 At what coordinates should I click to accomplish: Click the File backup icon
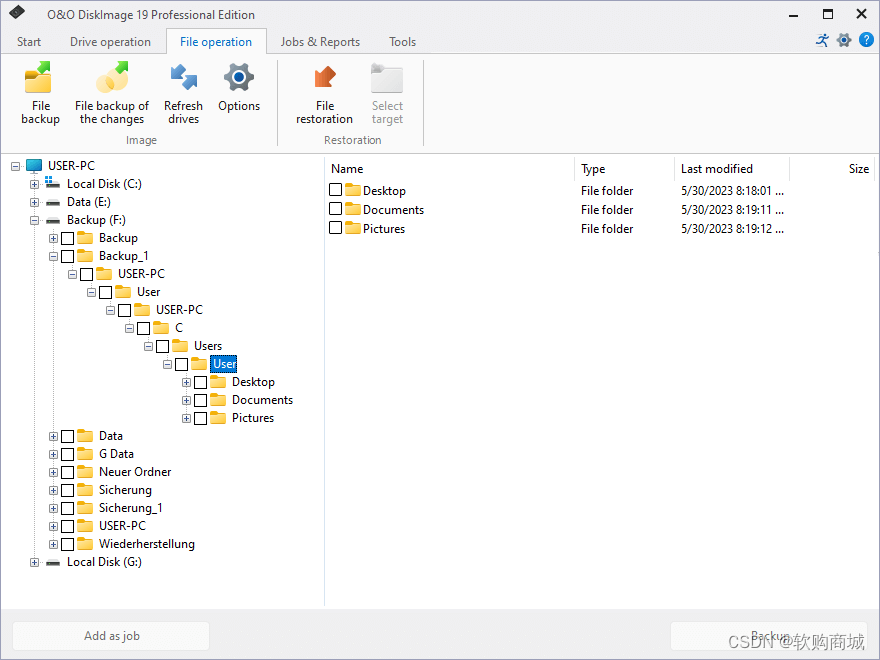pos(38,77)
